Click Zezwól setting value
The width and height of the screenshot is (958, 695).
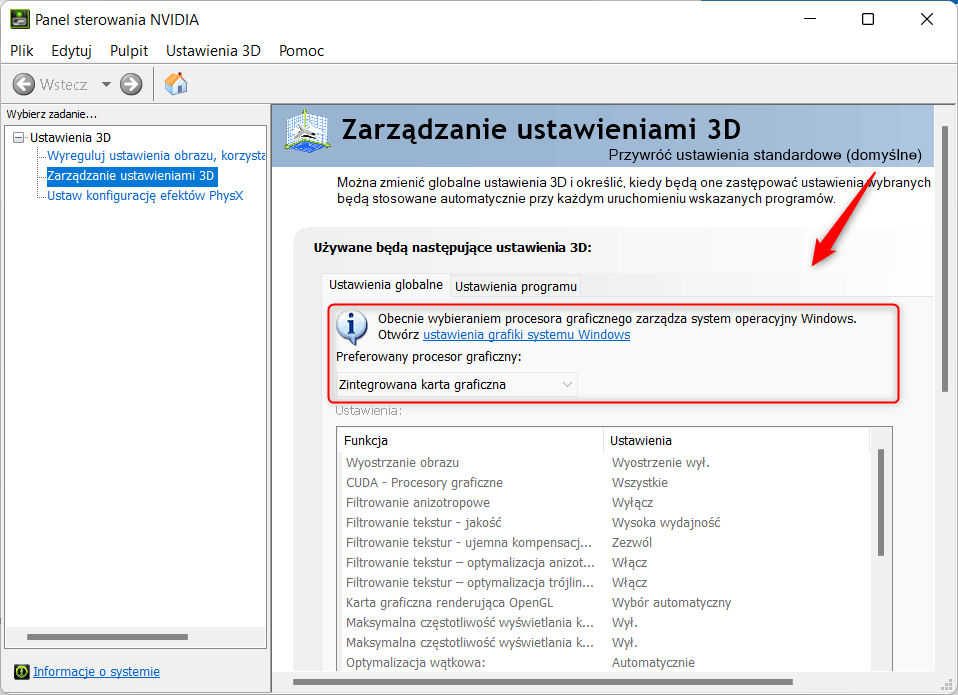coord(632,543)
